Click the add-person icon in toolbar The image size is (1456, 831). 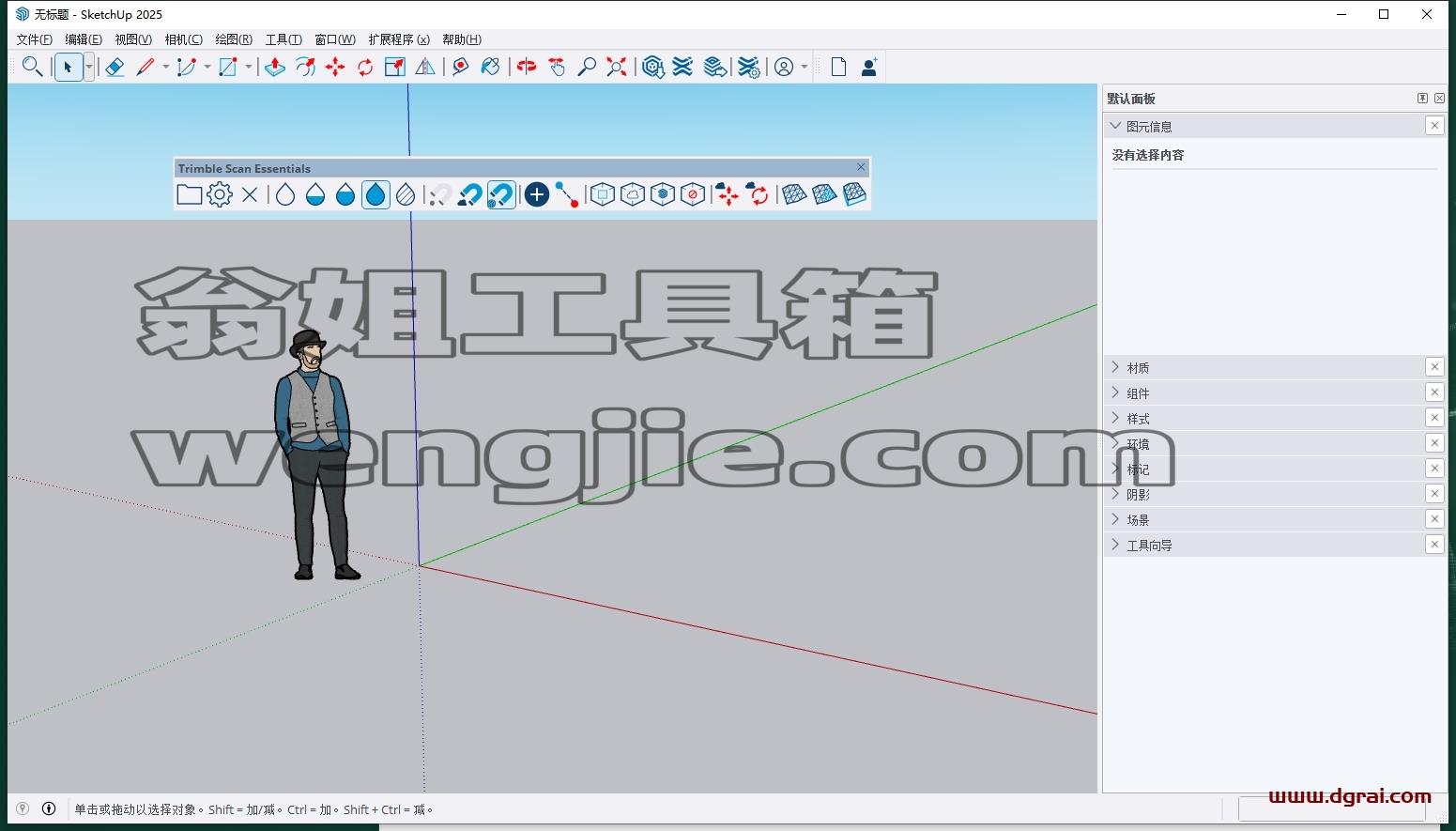(869, 67)
